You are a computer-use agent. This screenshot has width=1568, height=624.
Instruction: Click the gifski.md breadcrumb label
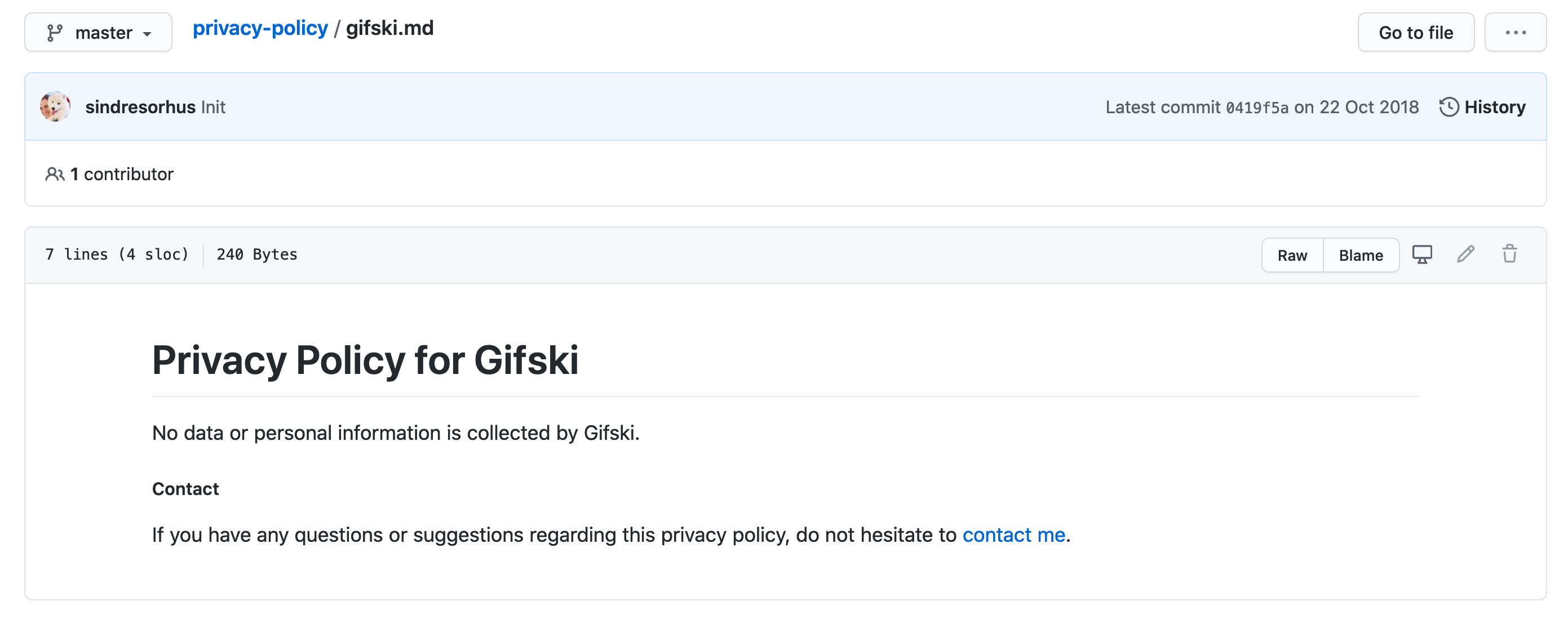(x=389, y=28)
